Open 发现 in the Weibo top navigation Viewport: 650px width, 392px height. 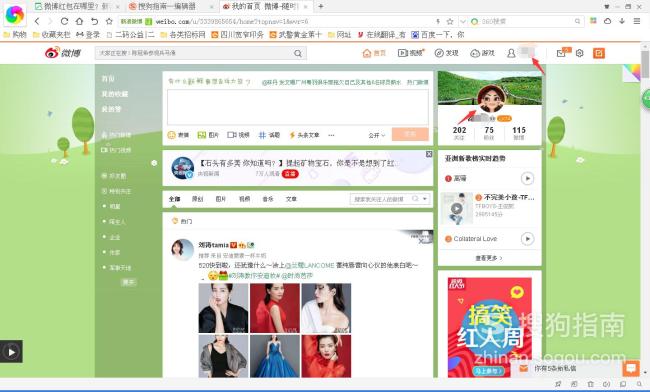tap(446, 53)
